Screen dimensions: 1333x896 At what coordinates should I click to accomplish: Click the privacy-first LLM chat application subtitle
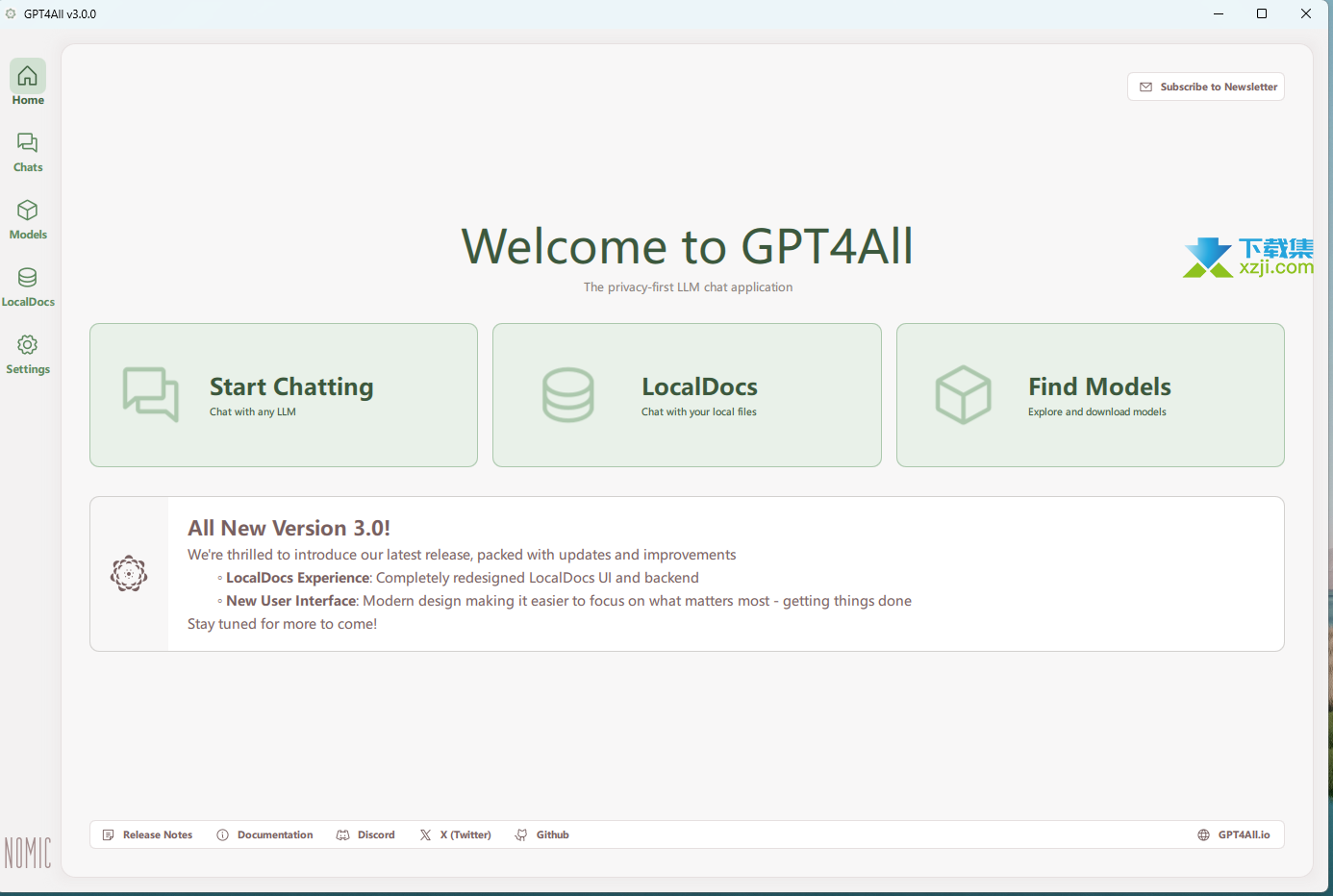[688, 286]
